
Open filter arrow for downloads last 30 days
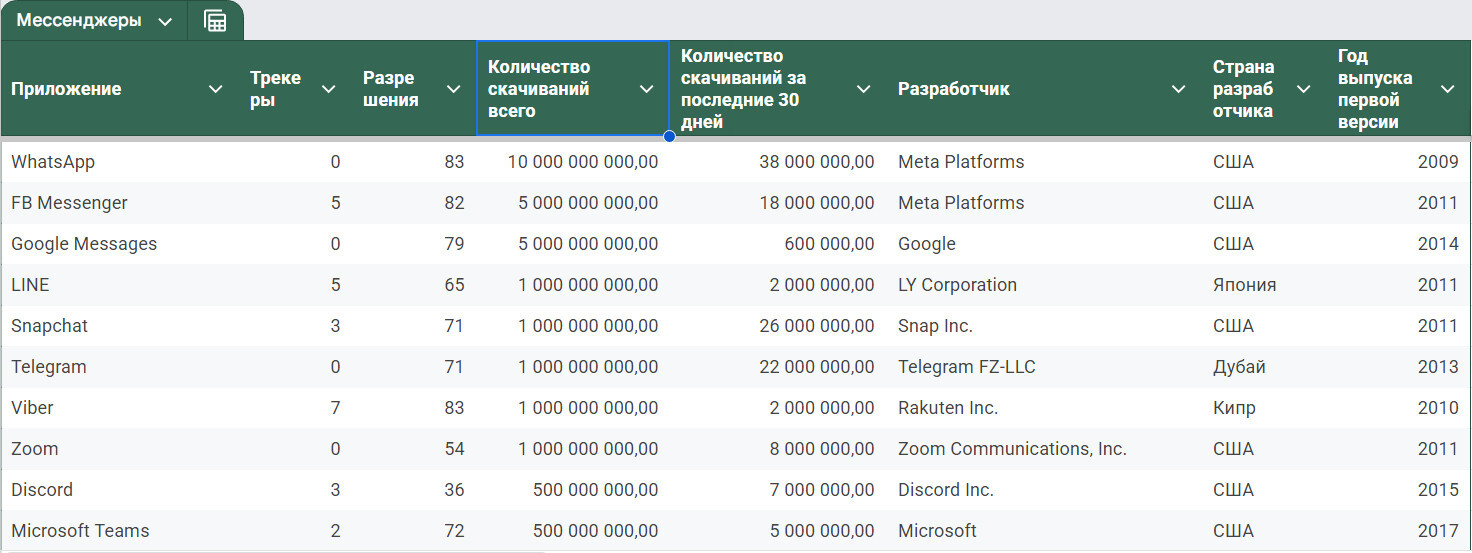point(863,89)
